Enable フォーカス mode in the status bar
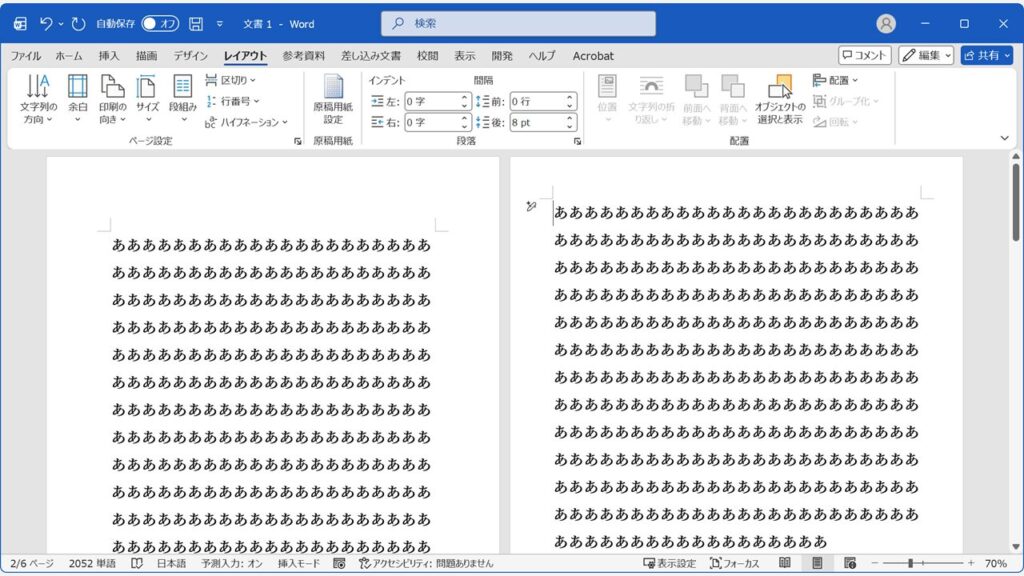This screenshot has height=576, width=1024. tap(744, 561)
